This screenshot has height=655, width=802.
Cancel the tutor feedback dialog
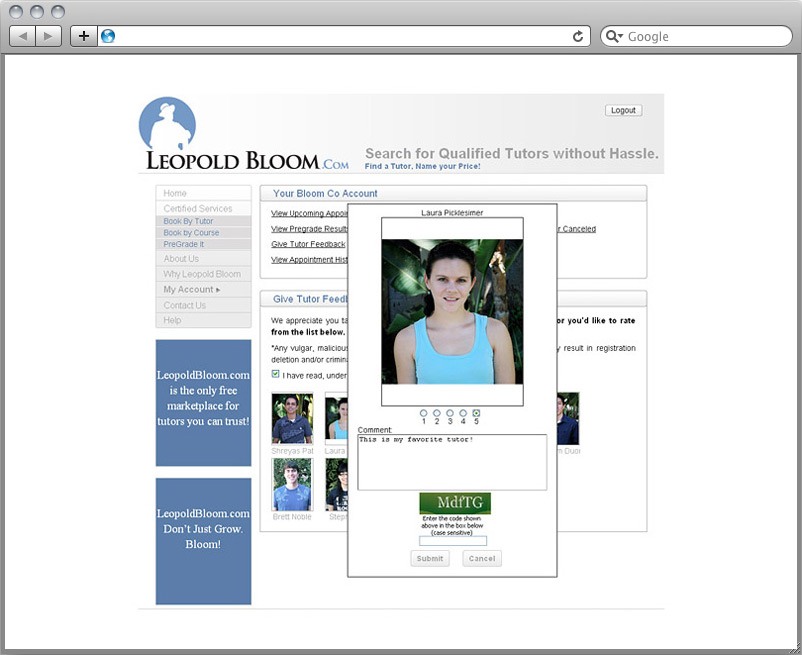pyautogui.click(x=482, y=558)
